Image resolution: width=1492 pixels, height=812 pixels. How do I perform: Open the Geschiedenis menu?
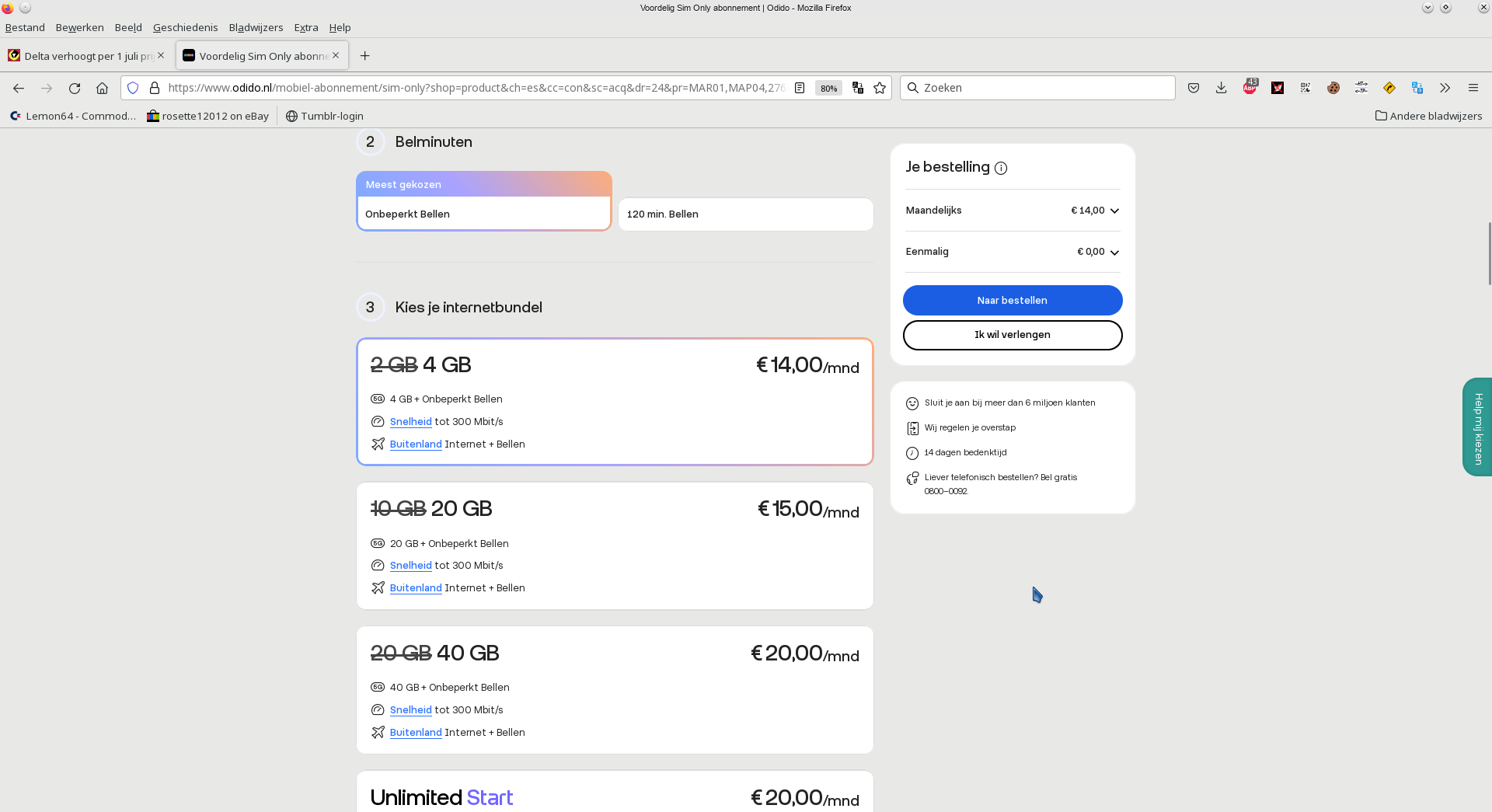click(x=186, y=27)
